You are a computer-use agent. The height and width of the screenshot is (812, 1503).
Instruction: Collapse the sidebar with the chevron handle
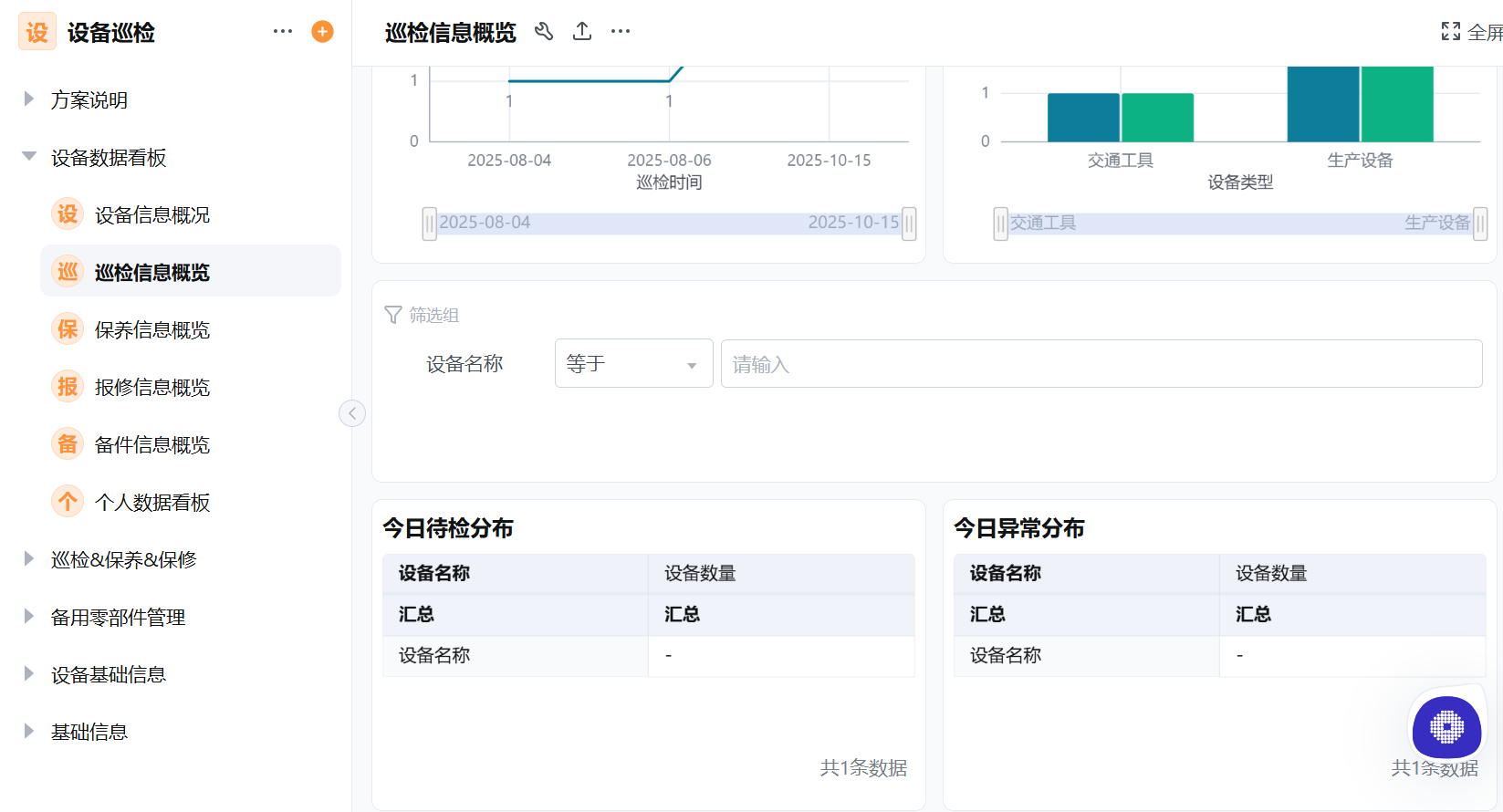[352, 413]
